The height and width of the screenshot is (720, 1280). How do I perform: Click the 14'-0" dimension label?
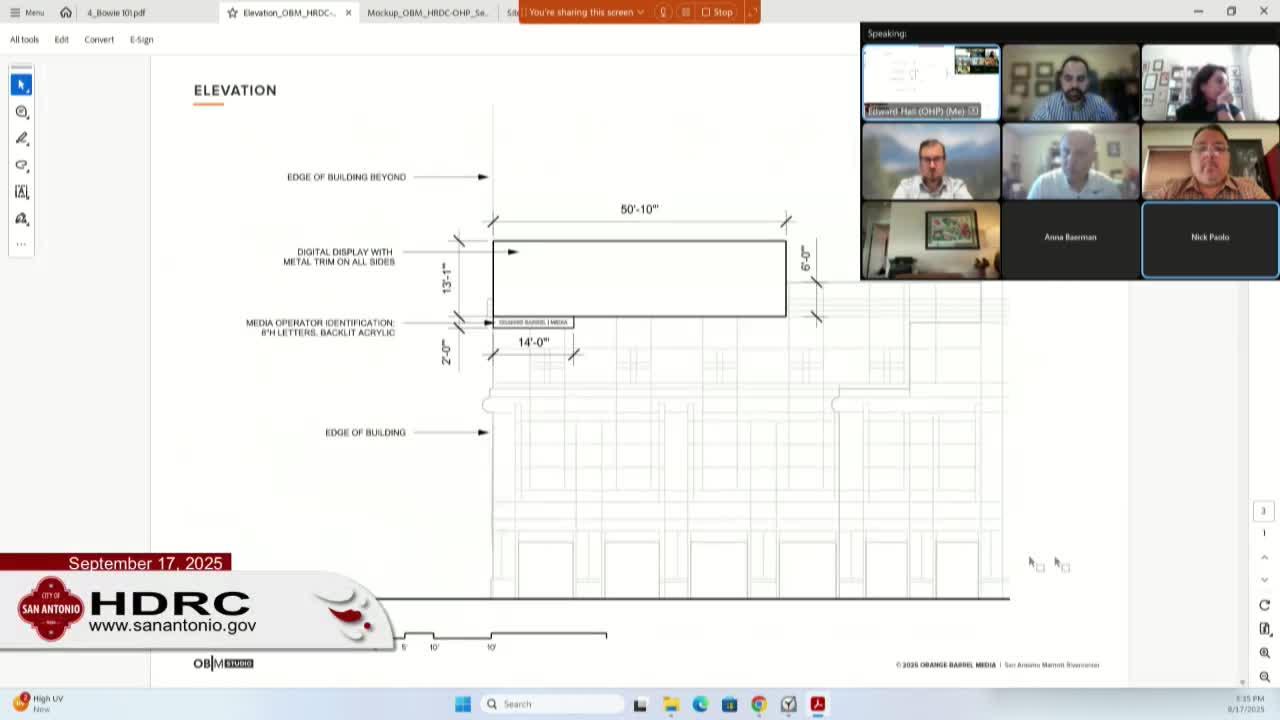[534, 342]
